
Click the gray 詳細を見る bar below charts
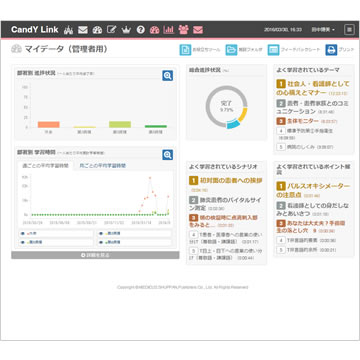pos(95,255)
